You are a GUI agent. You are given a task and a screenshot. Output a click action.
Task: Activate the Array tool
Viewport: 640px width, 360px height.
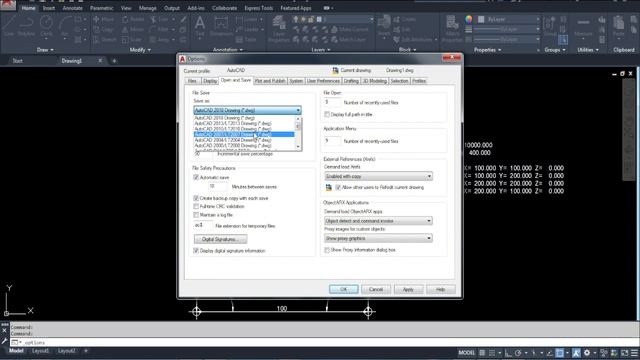pos(160,40)
